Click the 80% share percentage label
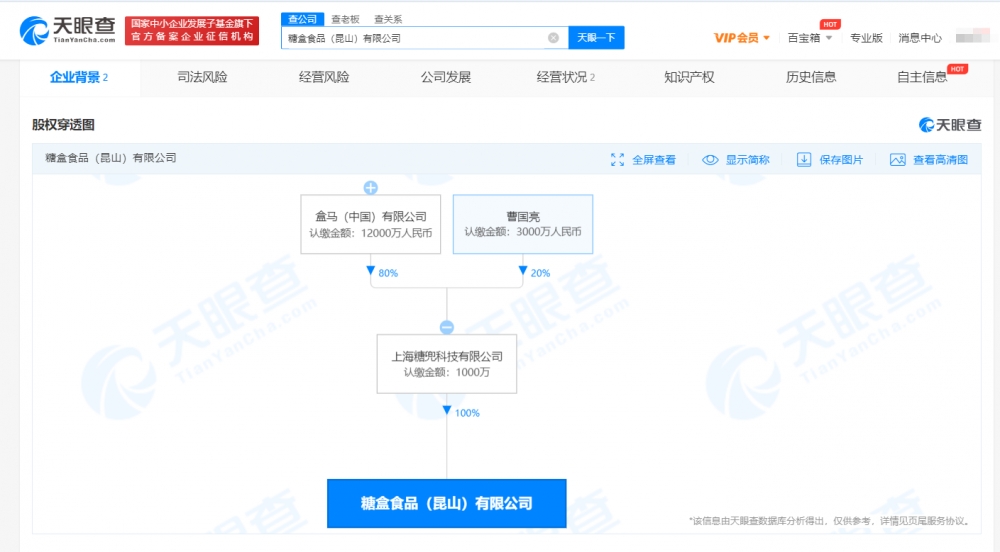Screen dimensions: 1000x552 pyautogui.click(x=388, y=273)
